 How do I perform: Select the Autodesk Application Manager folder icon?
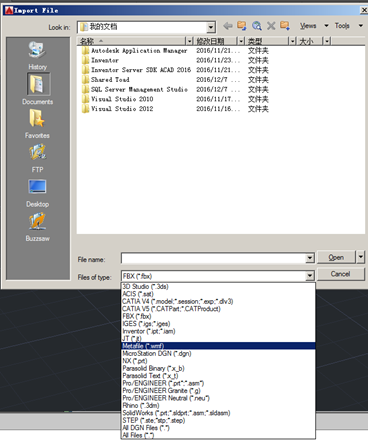85,51
